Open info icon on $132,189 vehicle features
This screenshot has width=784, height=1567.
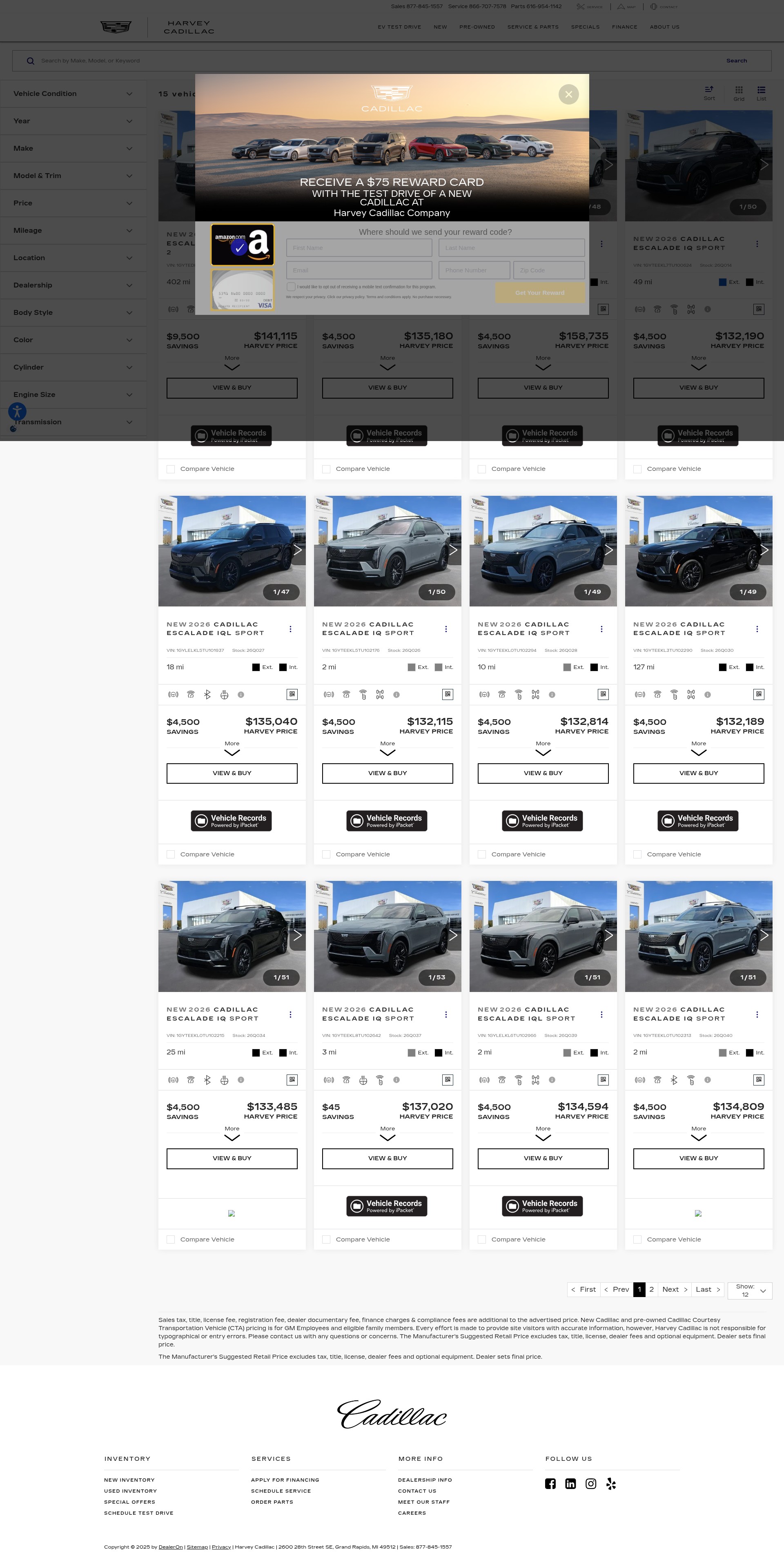click(707, 694)
